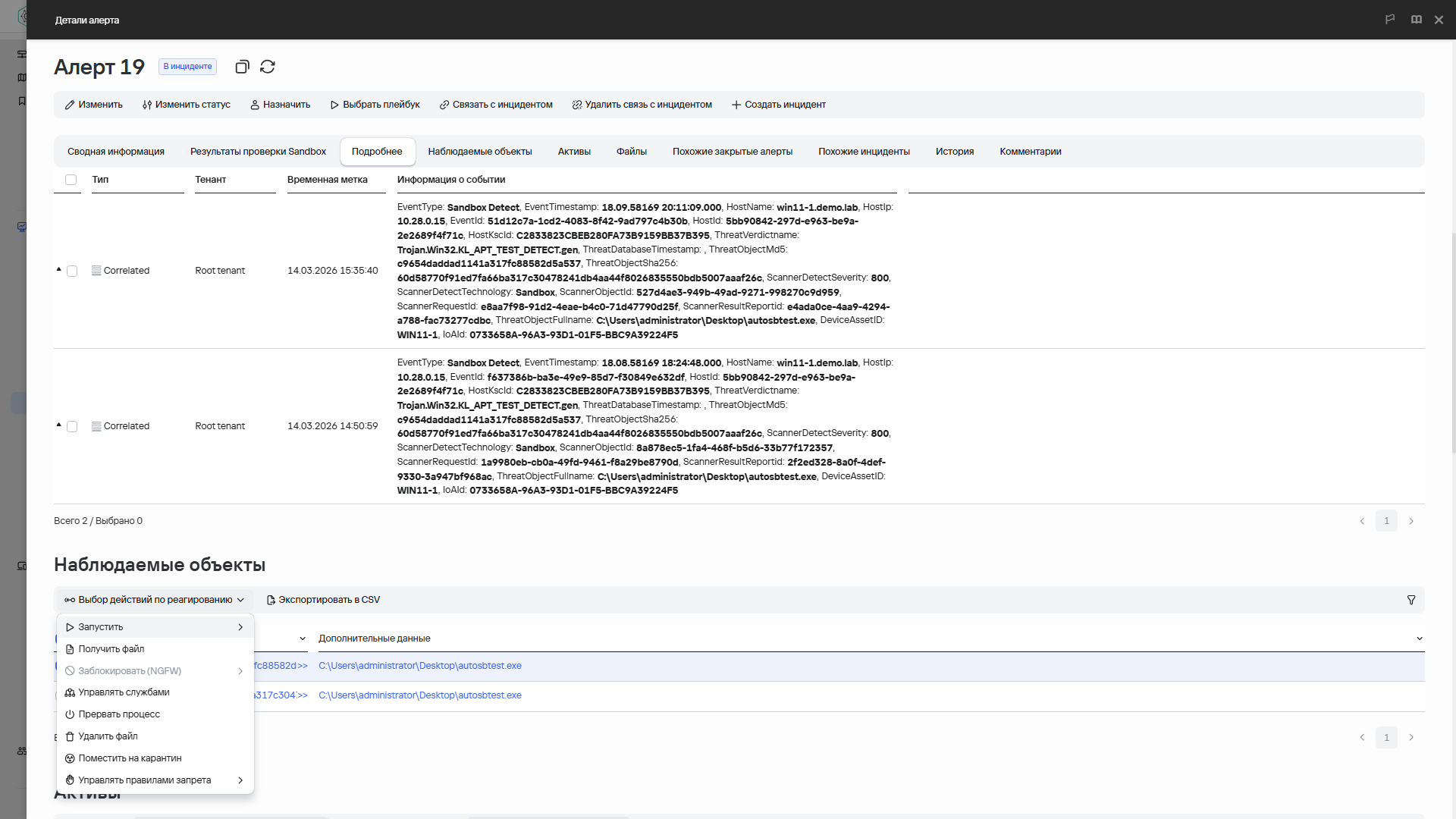Click the filter funnel icon in observables toolbar
The image size is (1456, 819).
click(1411, 600)
